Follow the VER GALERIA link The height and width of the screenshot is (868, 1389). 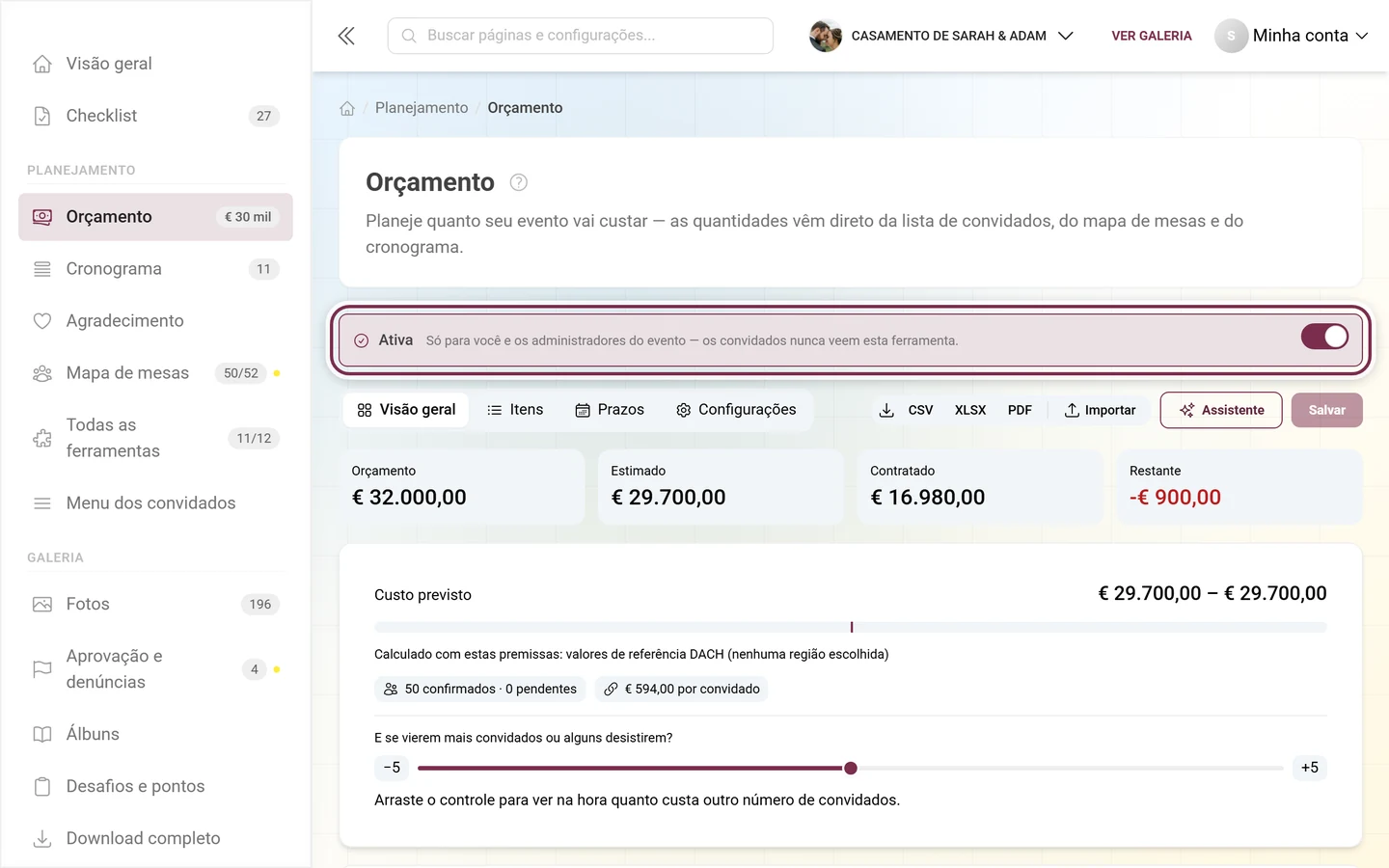(x=1152, y=36)
